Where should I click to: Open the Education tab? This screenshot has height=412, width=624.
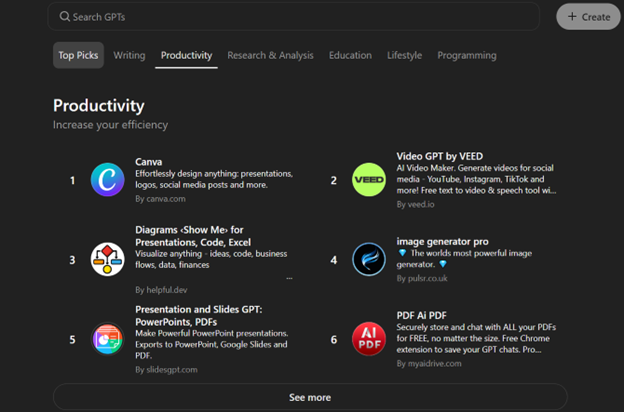point(350,55)
